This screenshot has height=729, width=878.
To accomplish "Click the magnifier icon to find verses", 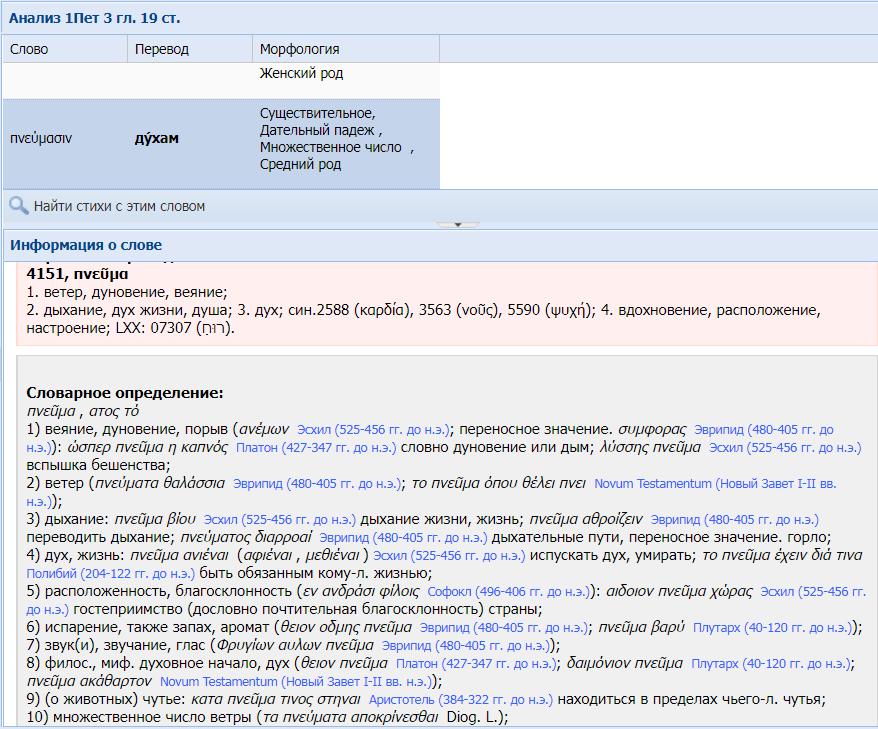I will point(18,206).
